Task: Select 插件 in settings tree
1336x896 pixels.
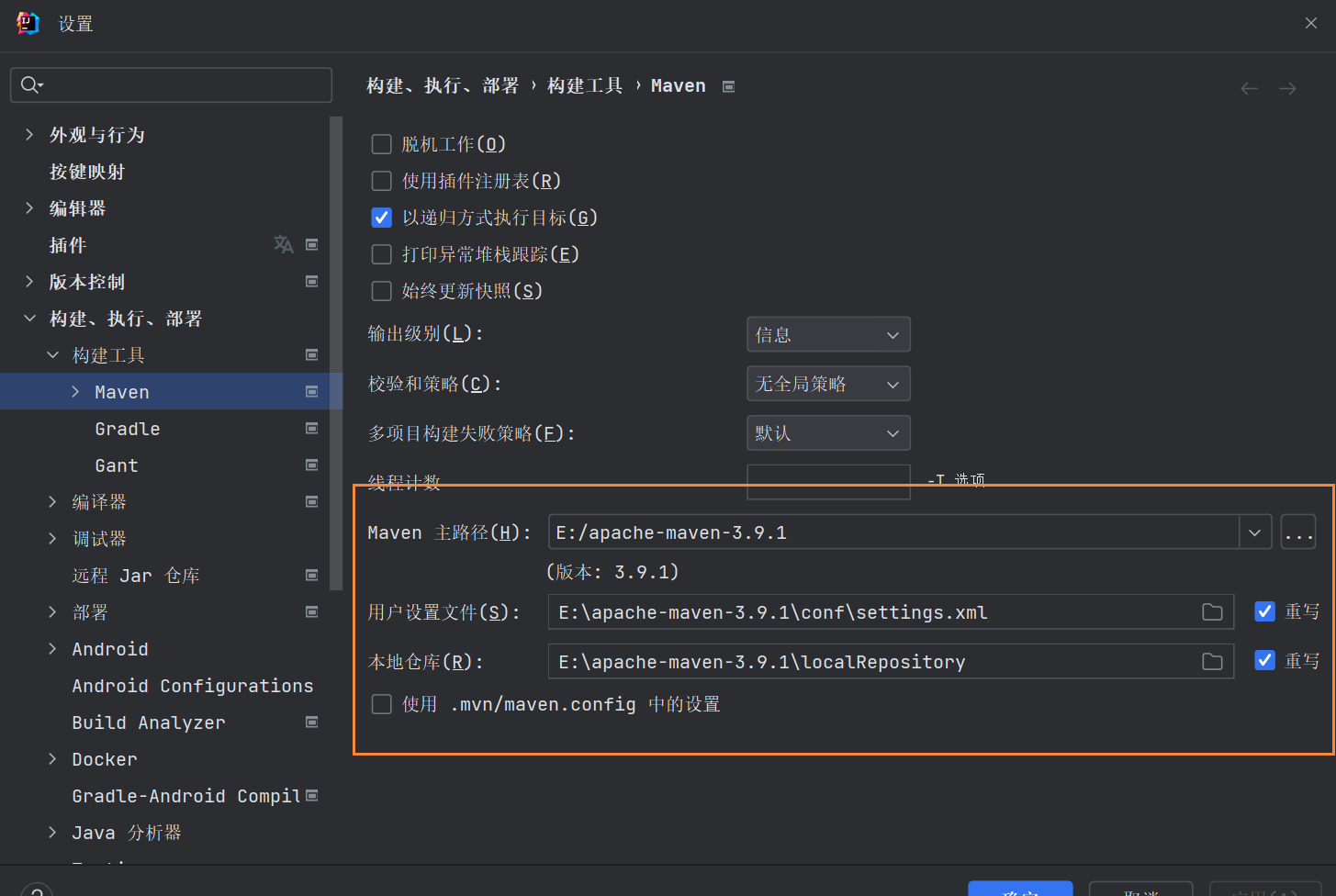Action: (x=68, y=245)
